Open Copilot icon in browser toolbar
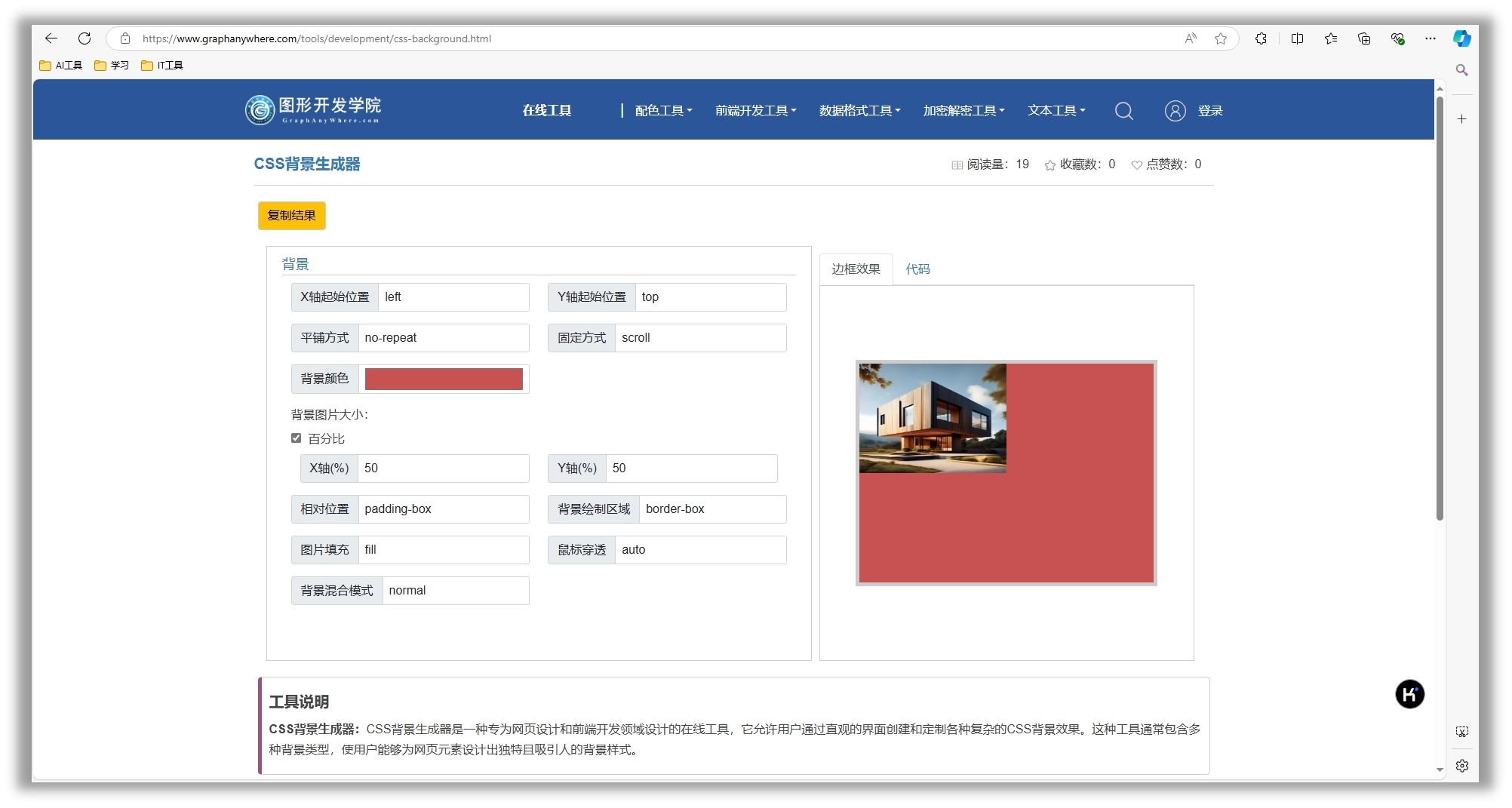This screenshot has height=808, width=1512. (1462, 38)
